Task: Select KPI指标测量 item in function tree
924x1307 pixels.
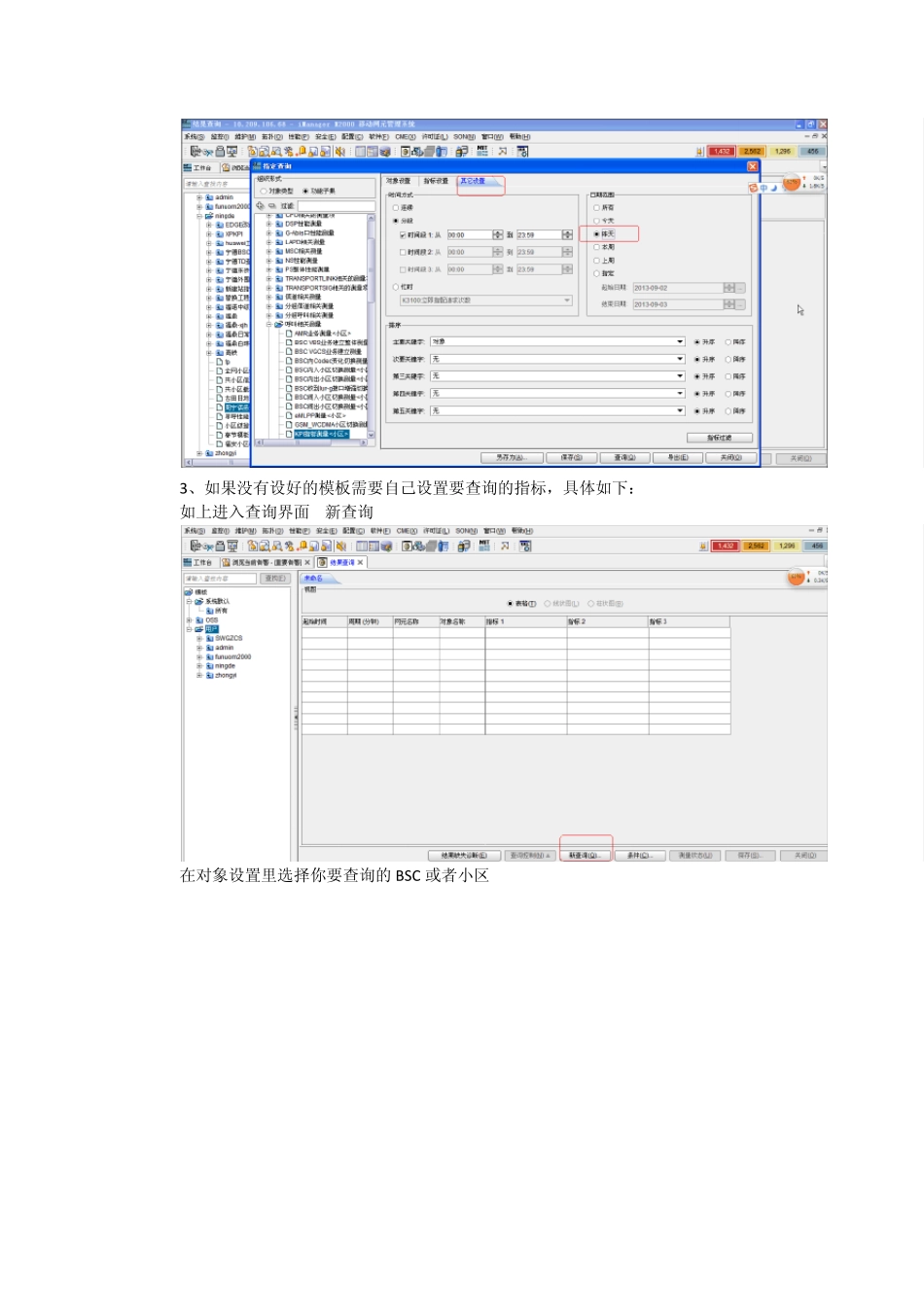Action: [x=321, y=435]
